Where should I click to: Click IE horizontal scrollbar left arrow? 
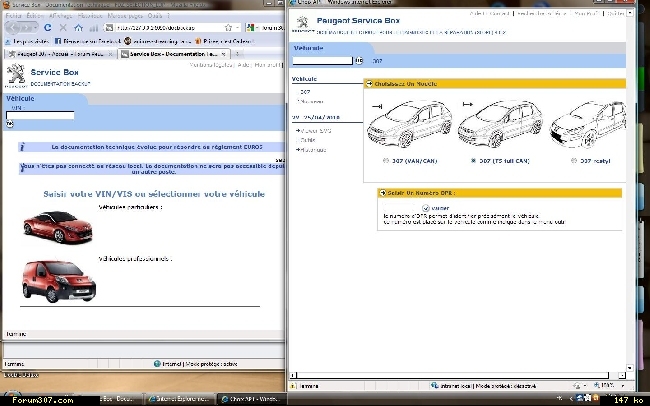pos(293,375)
